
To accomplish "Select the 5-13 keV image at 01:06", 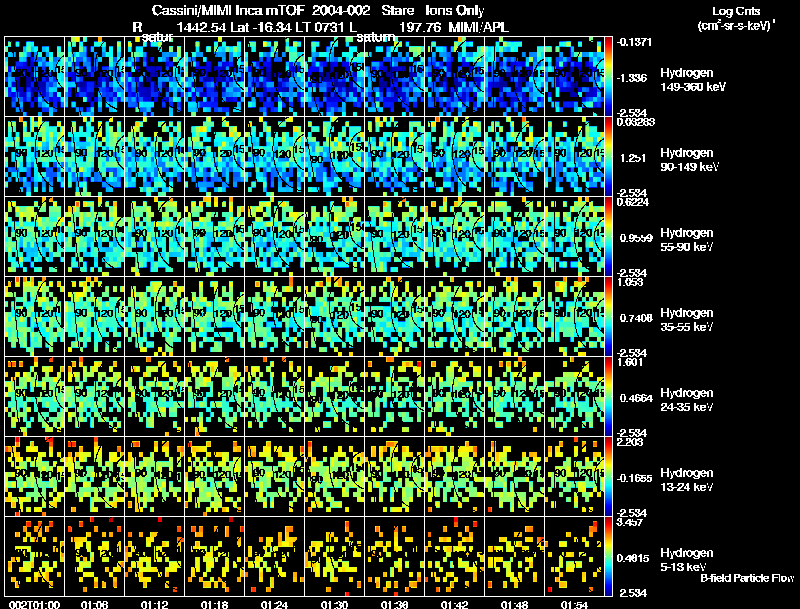I will coord(95,556).
